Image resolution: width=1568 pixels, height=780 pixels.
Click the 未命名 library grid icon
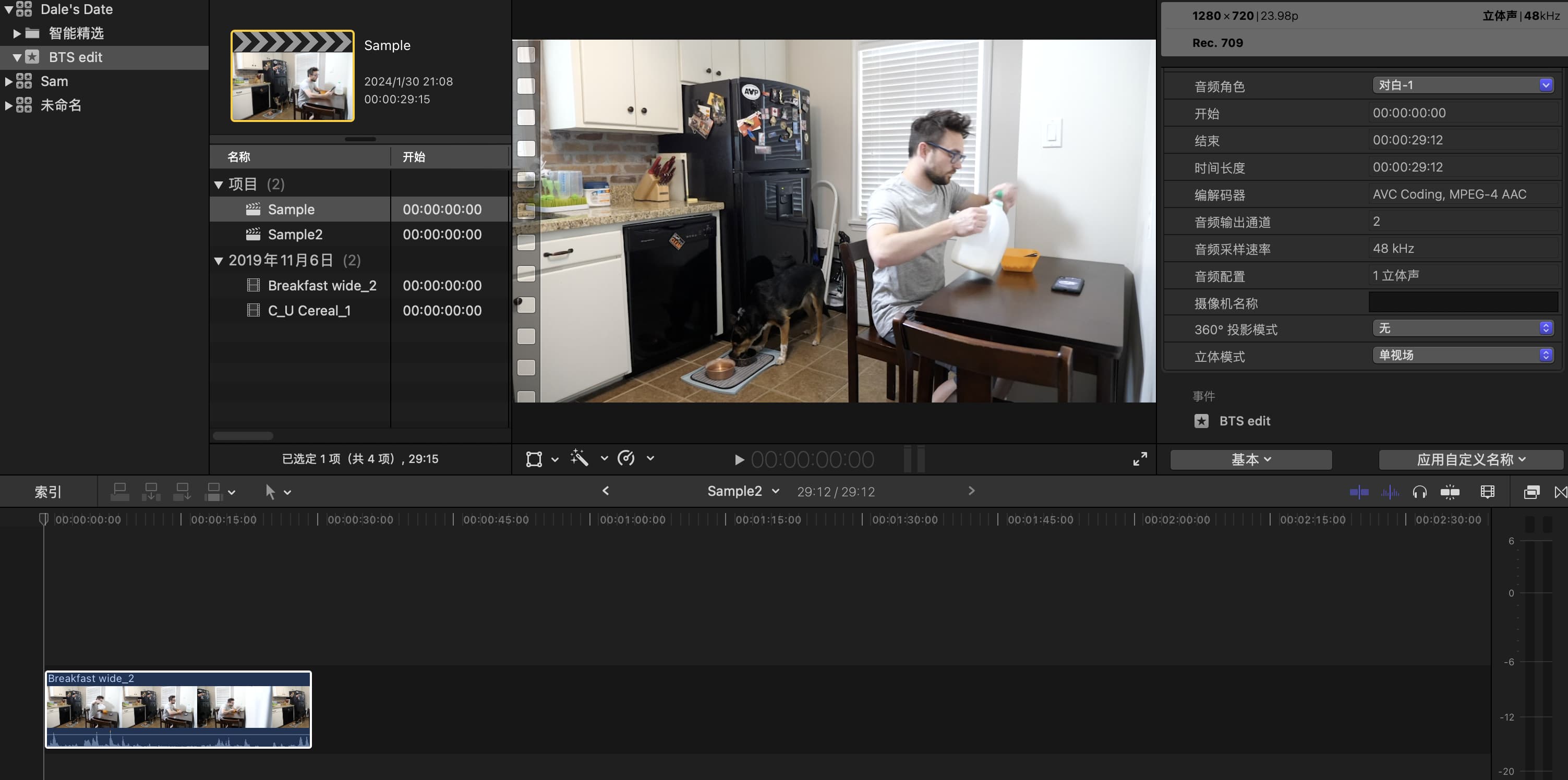click(x=24, y=105)
